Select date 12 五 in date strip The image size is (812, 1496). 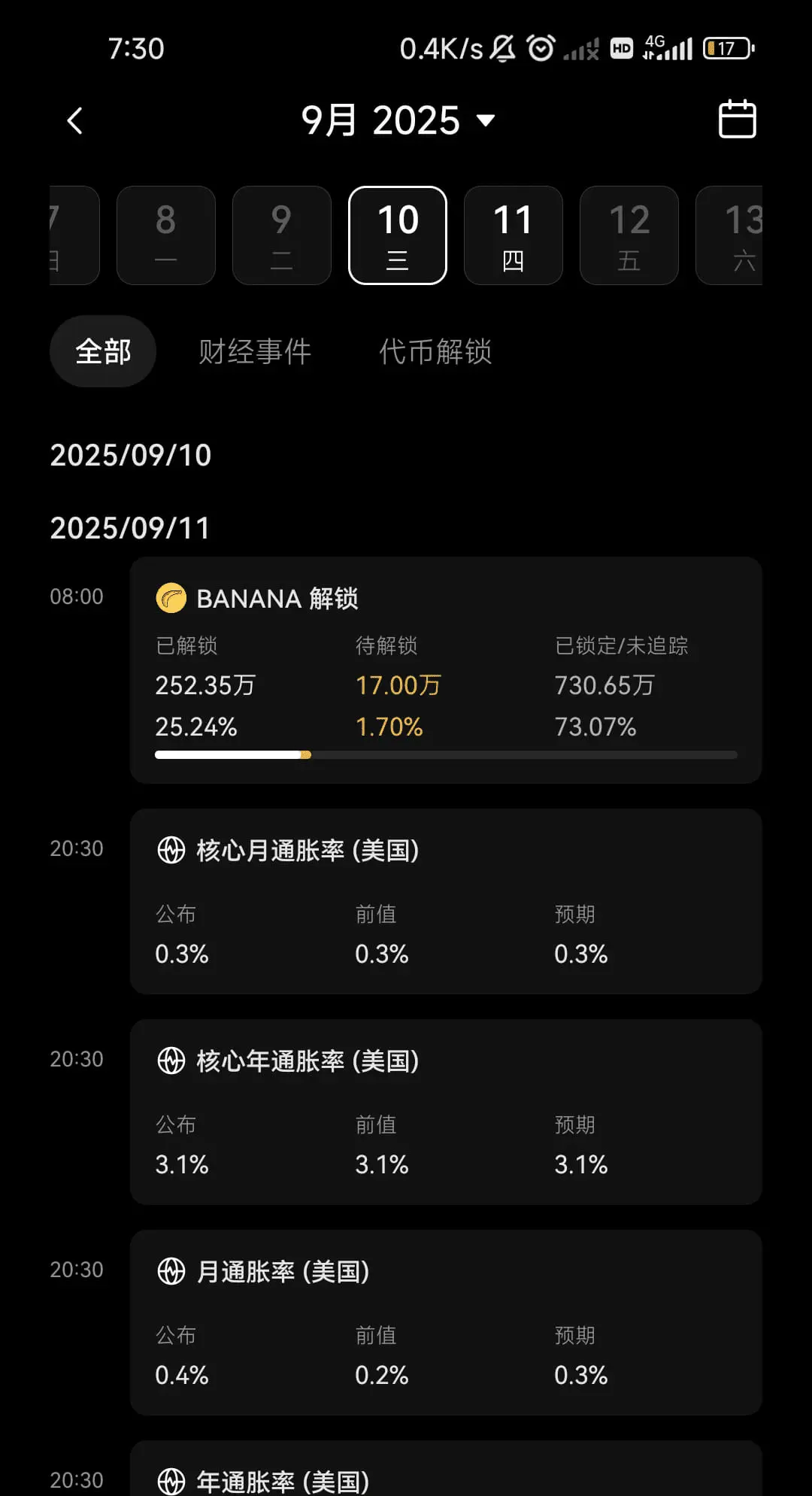point(629,235)
